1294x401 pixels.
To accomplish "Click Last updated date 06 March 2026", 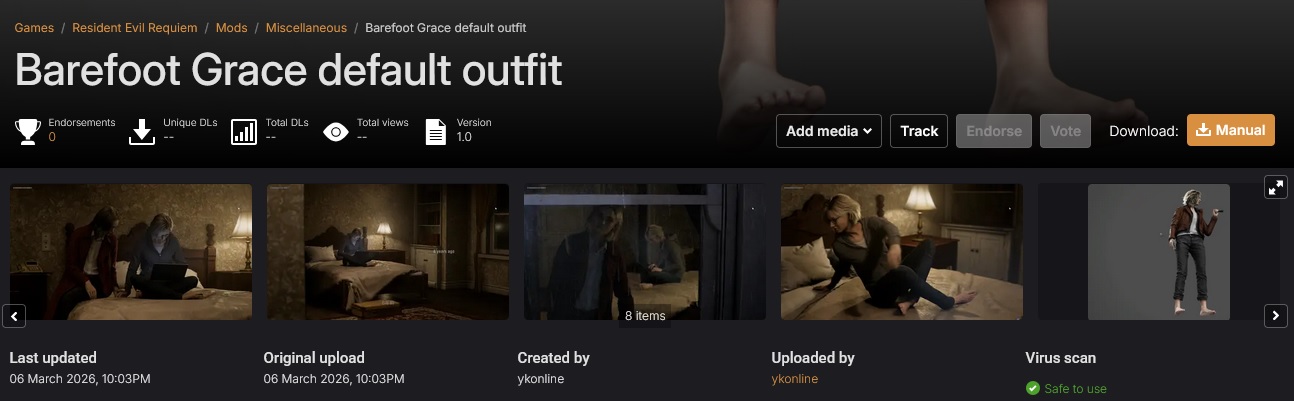I will pos(80,379).
